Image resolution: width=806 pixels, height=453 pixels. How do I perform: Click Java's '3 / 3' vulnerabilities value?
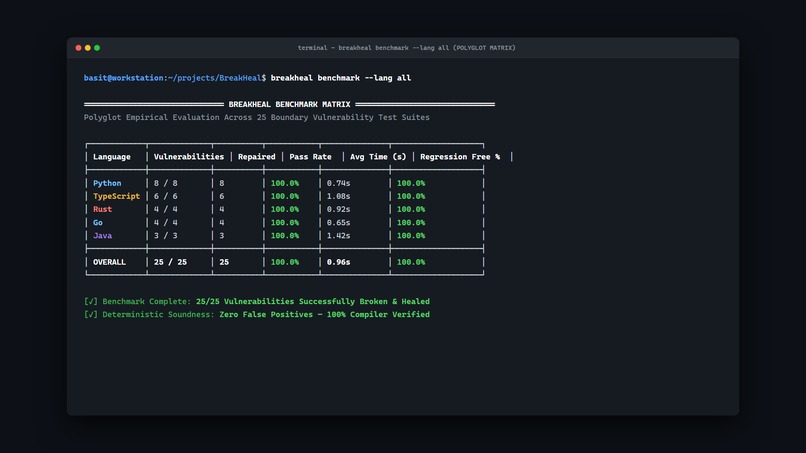click(166, 235)
